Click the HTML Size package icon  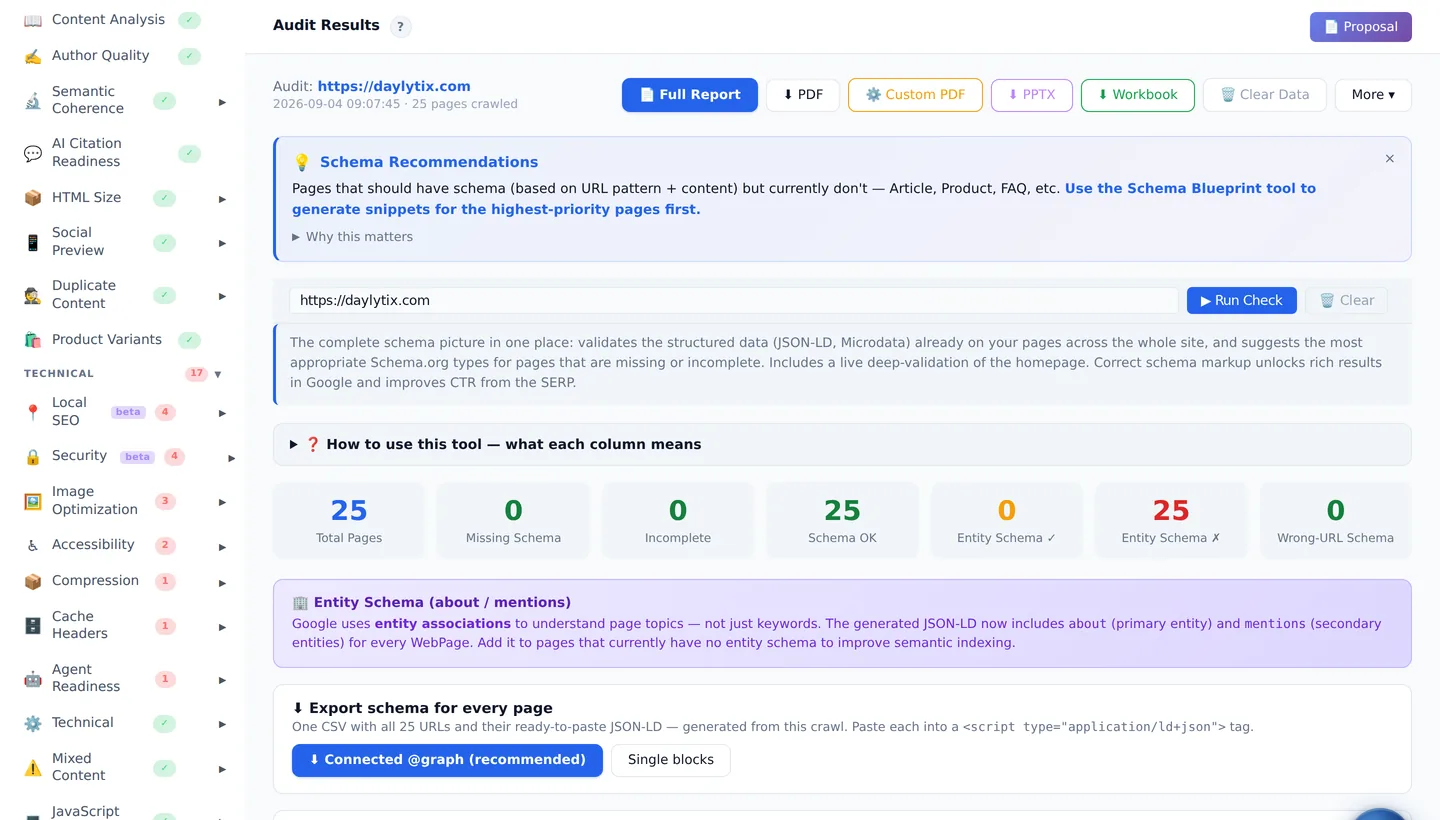coord(33,198)
